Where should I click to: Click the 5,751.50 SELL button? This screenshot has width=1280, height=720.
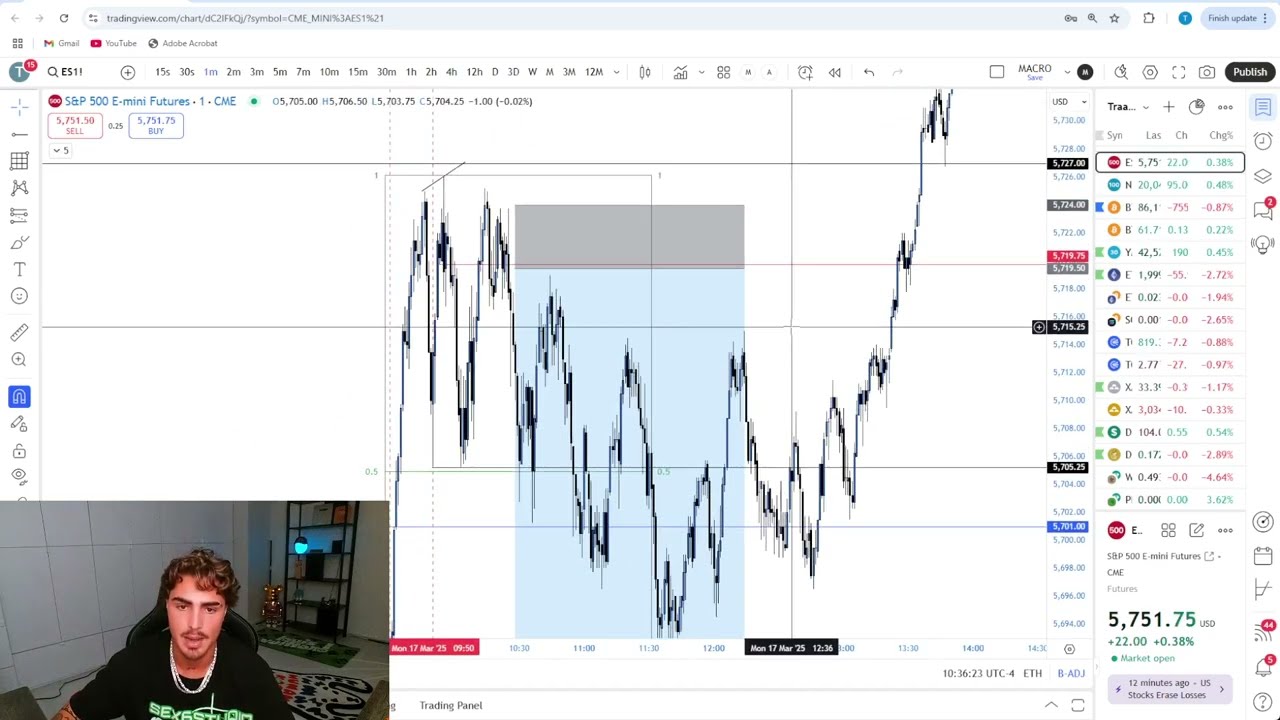75,125
